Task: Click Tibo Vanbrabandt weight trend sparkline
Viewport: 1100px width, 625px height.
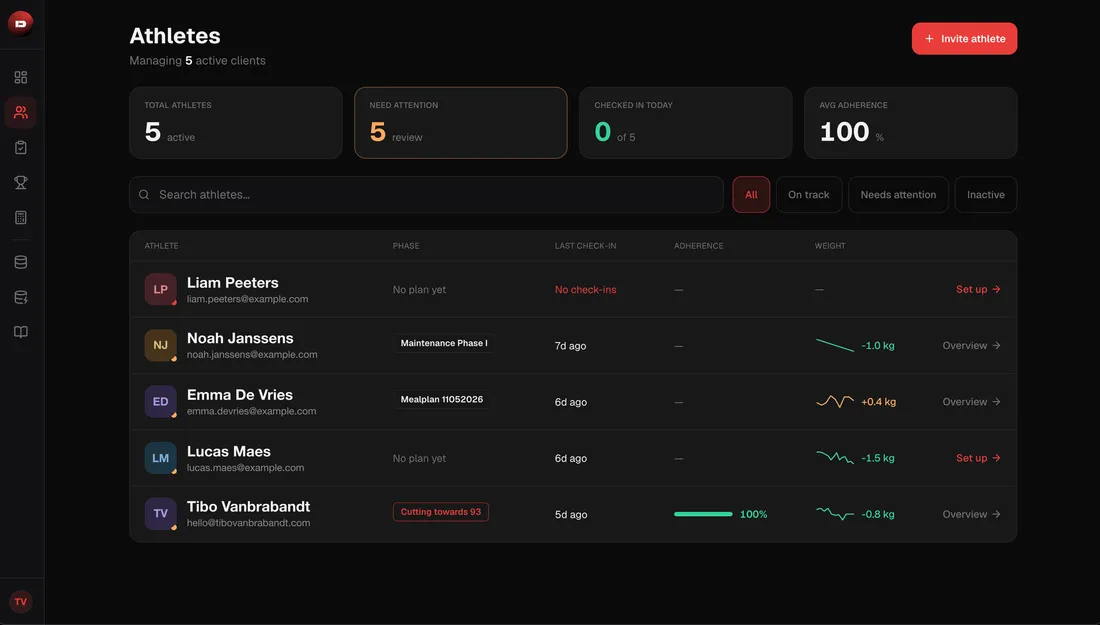Action: click(835, 513)
